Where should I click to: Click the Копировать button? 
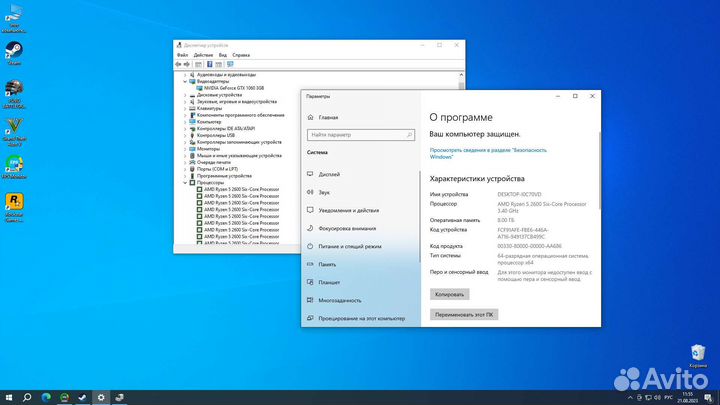click(450, 294)
